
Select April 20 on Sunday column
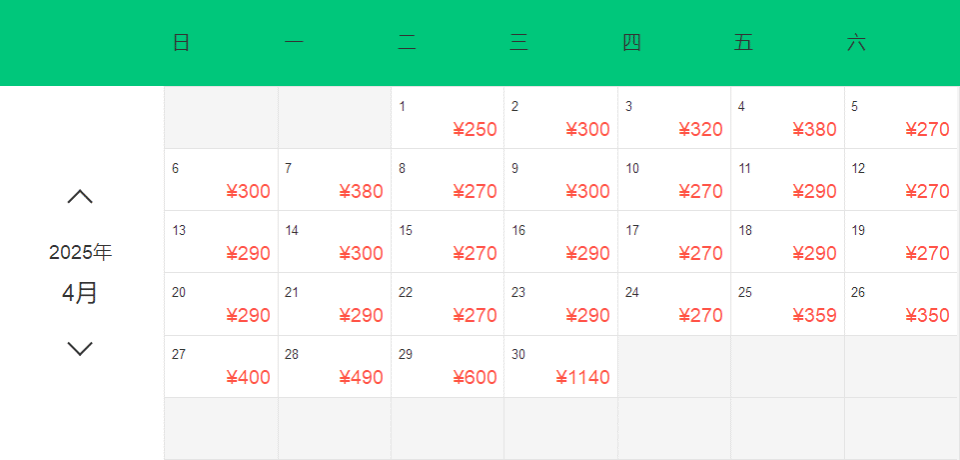[x=221, y=304]
